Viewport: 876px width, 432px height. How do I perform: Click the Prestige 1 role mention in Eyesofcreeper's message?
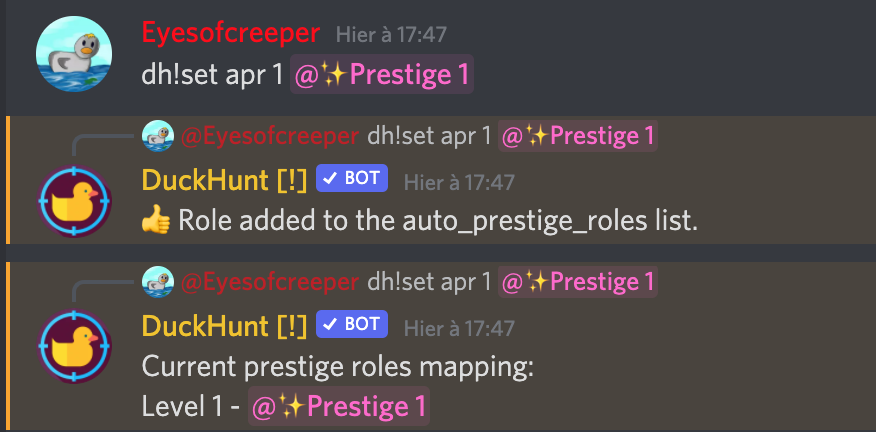click(381, 76)
